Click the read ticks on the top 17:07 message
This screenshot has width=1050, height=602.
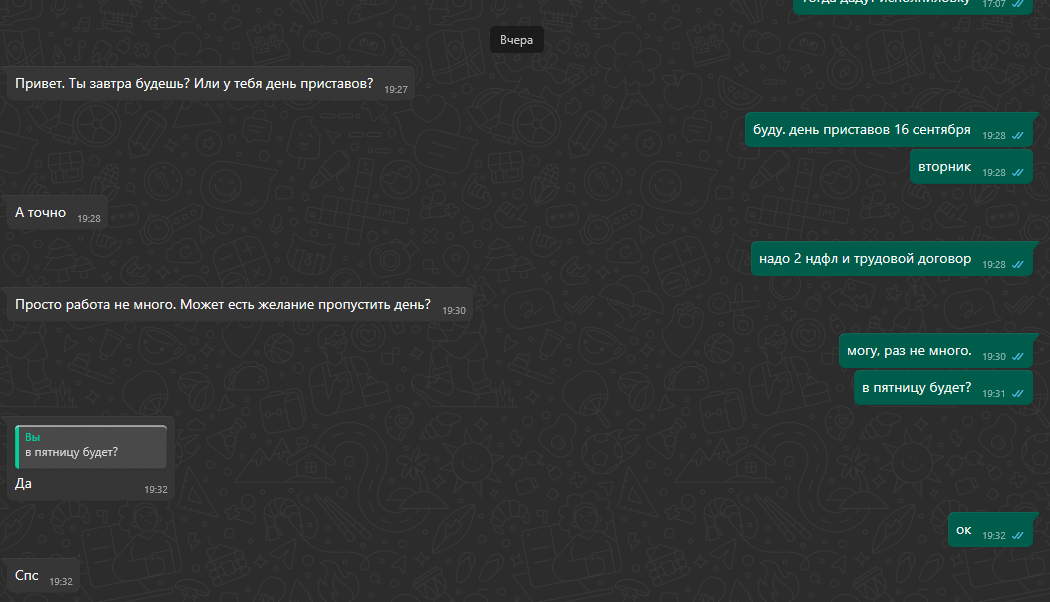1018,4
